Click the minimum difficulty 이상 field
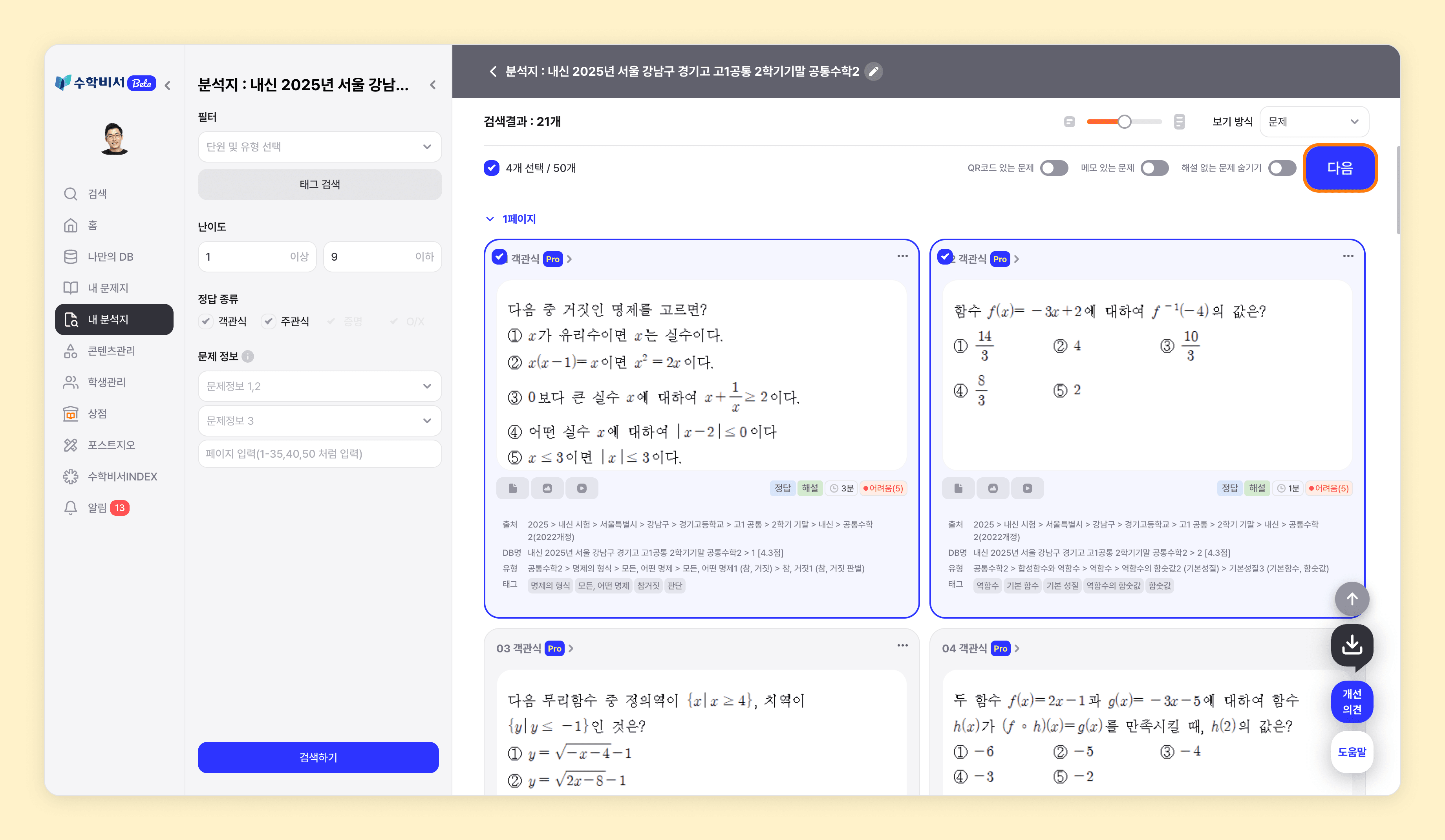This screenshot has height=840, width=1445. pyautogui.click(x=257, y=256)
